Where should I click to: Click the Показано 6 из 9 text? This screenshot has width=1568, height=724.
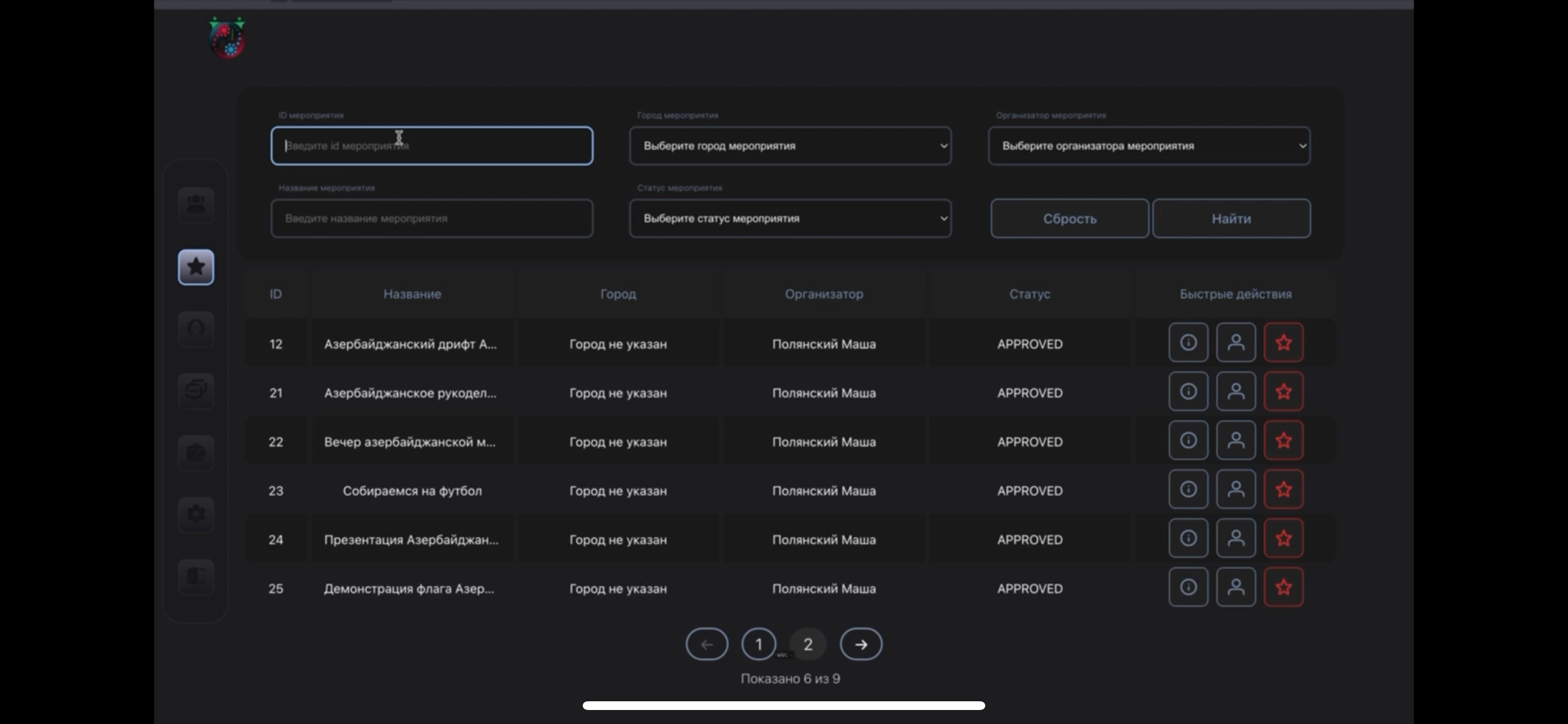[x=790, y=679]
